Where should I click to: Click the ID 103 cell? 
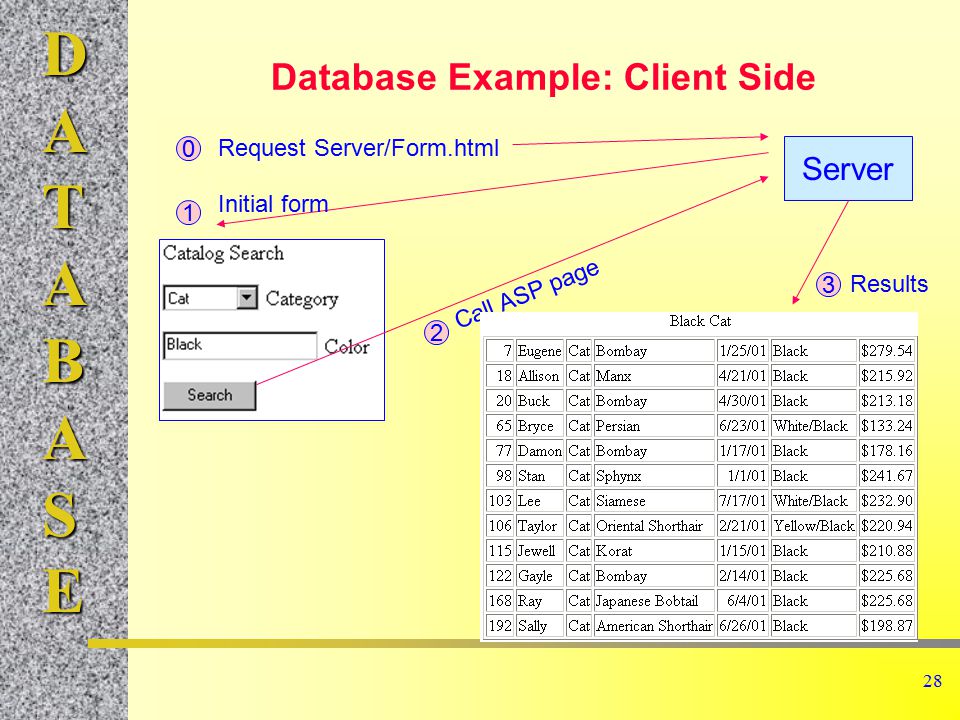click(500, 501)
